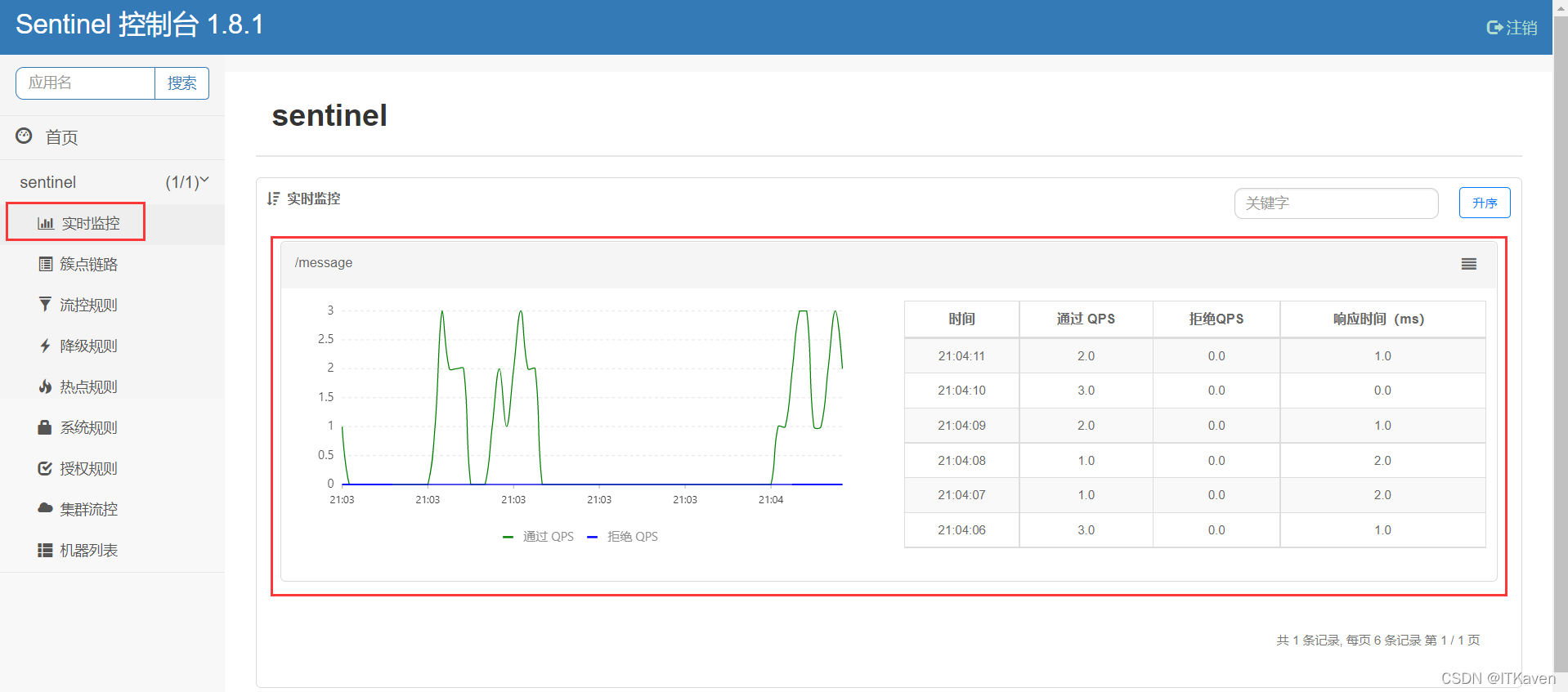
Task: Click the 升序 sort button
Action: click(1485, 203)
